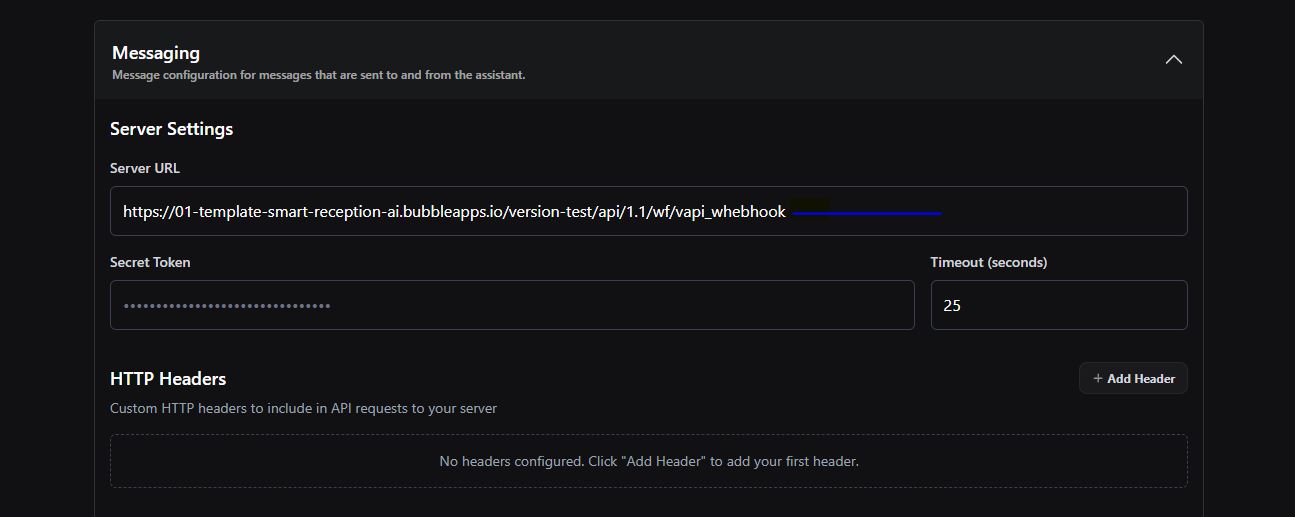This screenshot has height=517, width=1295.
Task: Click the Messaging section title
Action: pos(156,53)
